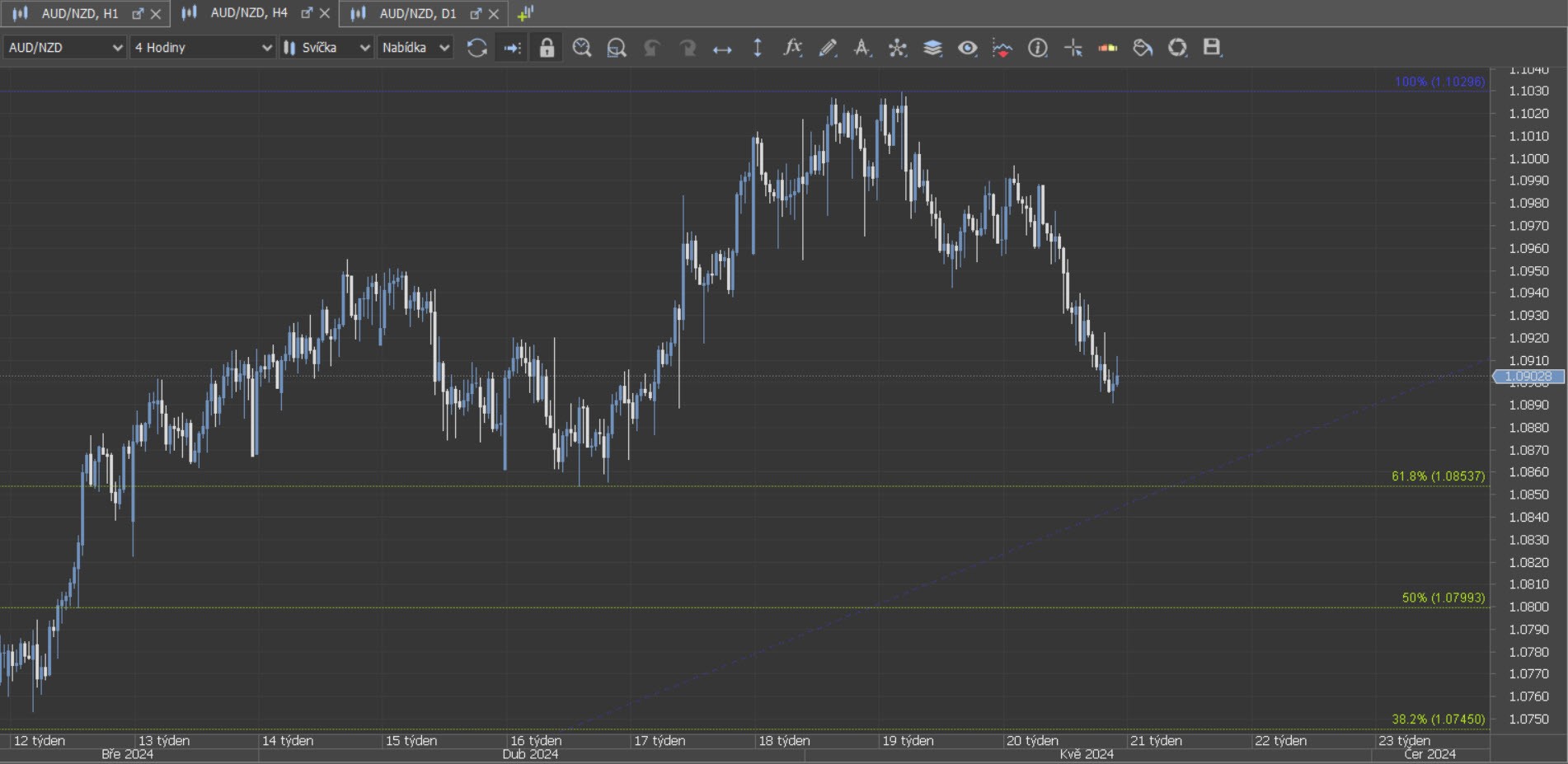This screenshot has height=764, width=1568.
Task: Click the refresh chart icon
Action: 477,48
